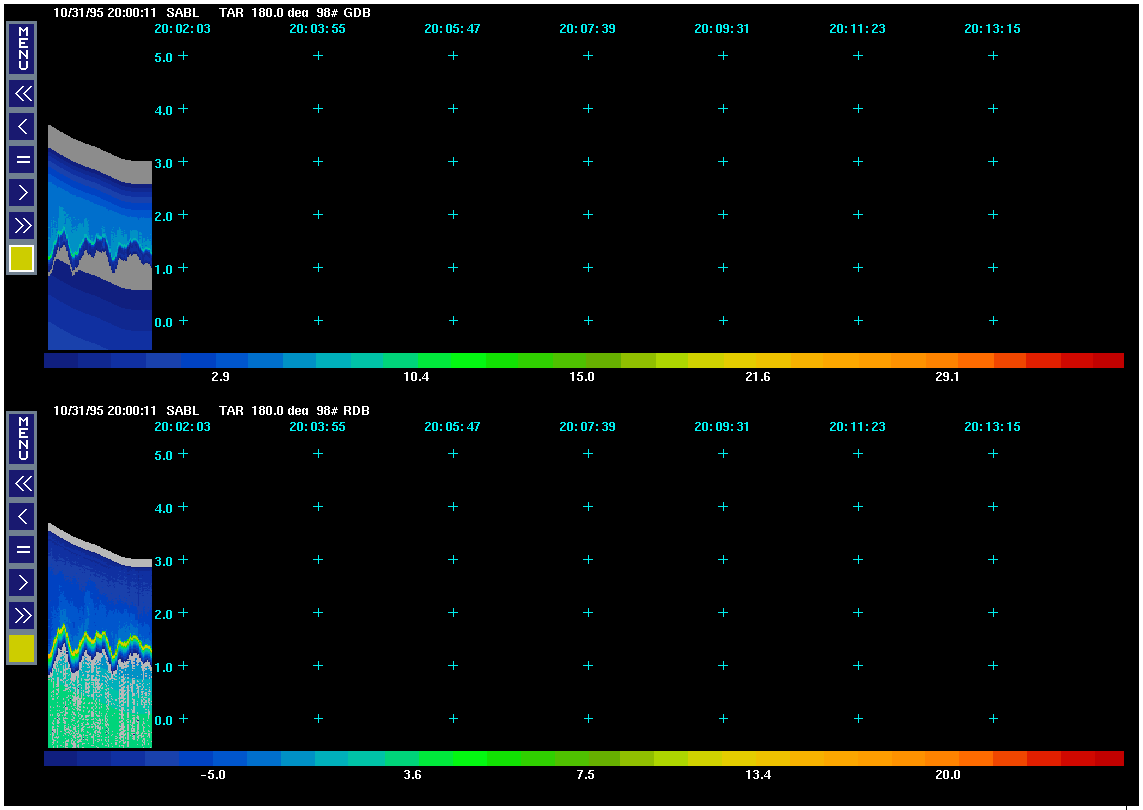Pick the dark blue end of RDB color bar
Screen dimensions: 1143x810
(61, 759)
